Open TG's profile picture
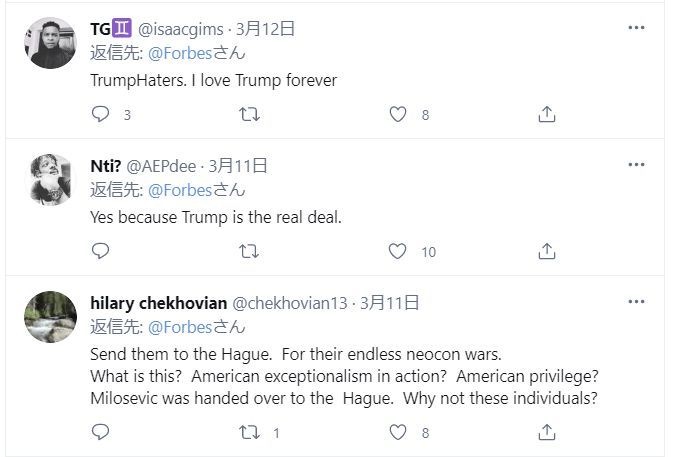 point(50,43)
